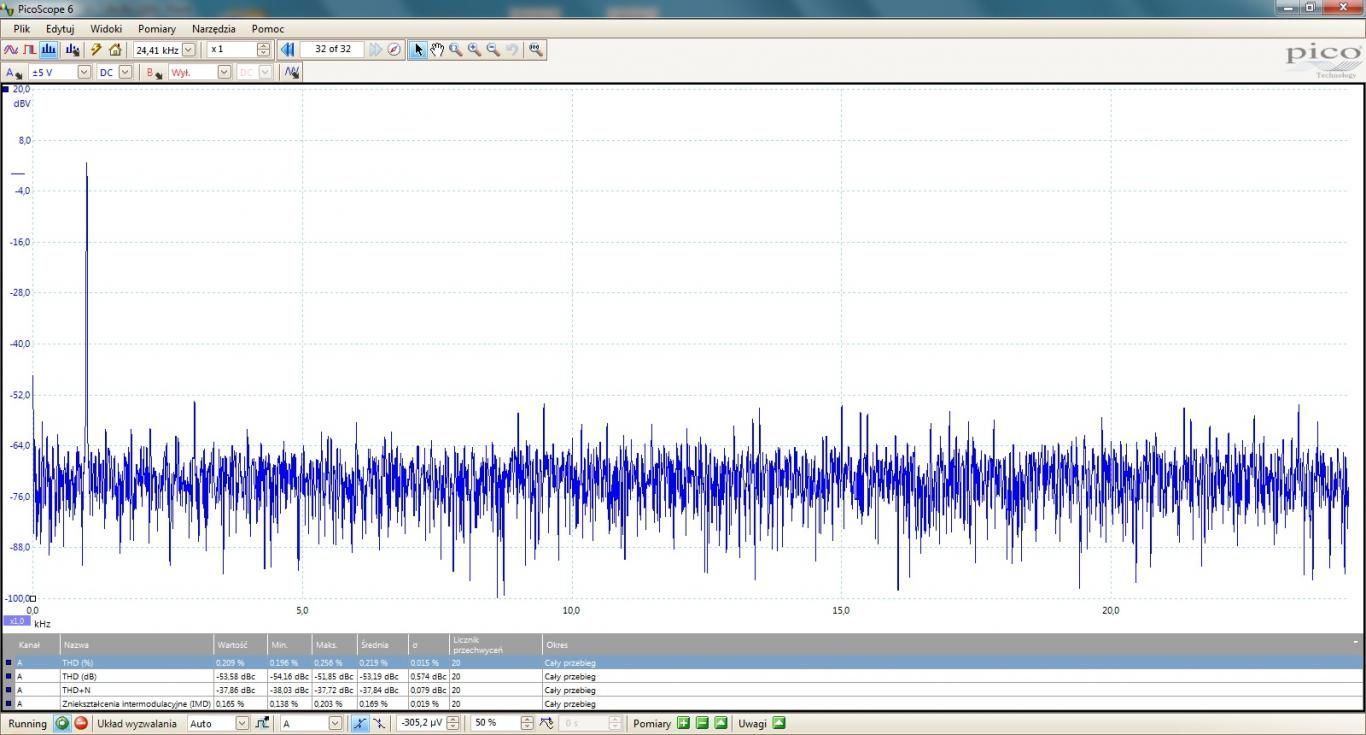The width and height of the screenshot is (1366, 735).
Task: Click the channel A color square on dBV axis
Action: pos(6,89)
